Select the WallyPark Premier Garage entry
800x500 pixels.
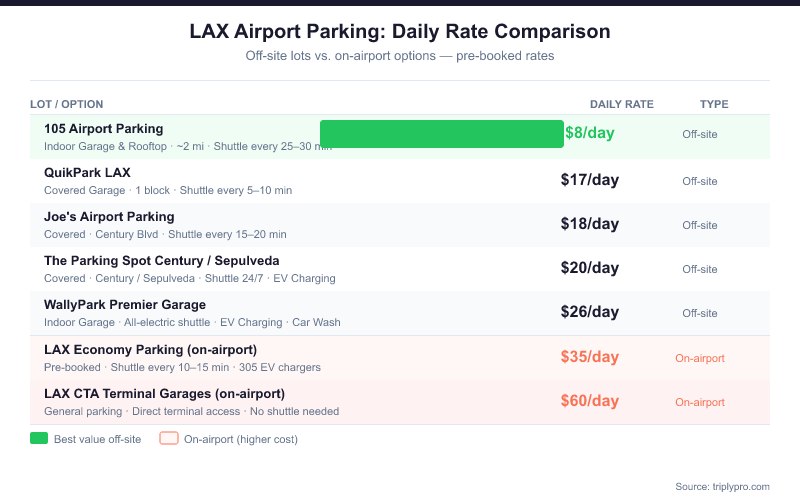click(x=125, y=305)
